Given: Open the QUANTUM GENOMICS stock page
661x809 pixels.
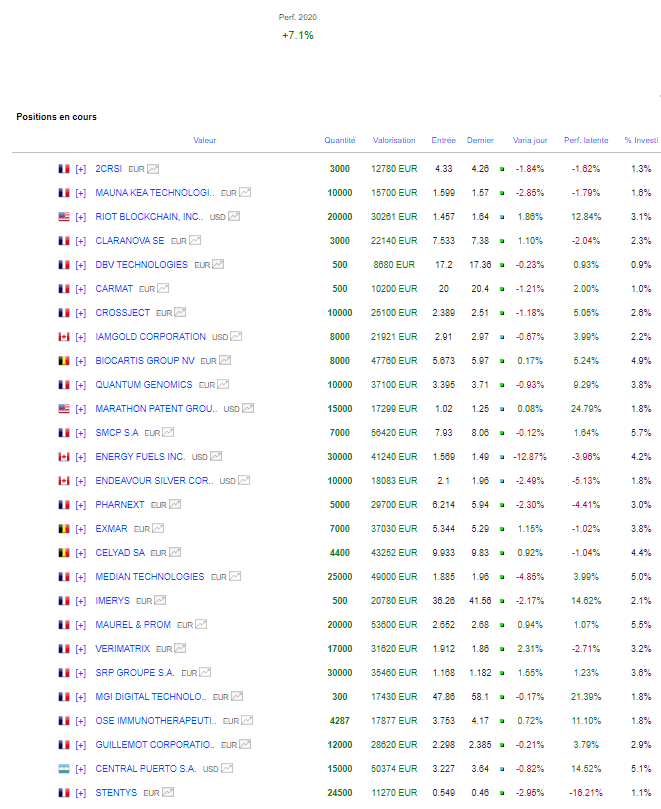Looking at the screenshot, I should click(143, 385).
